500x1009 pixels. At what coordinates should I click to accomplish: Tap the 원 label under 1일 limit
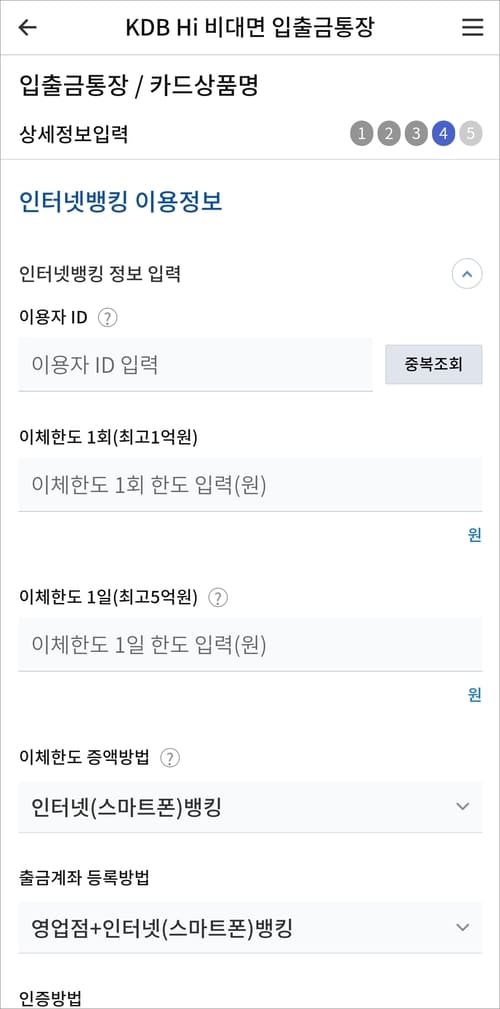(x=475, y=695)
